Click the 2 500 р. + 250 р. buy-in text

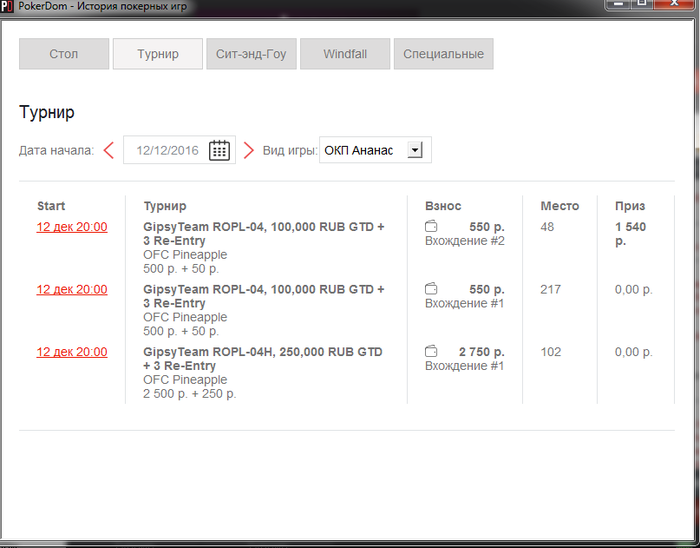(189, 394)
